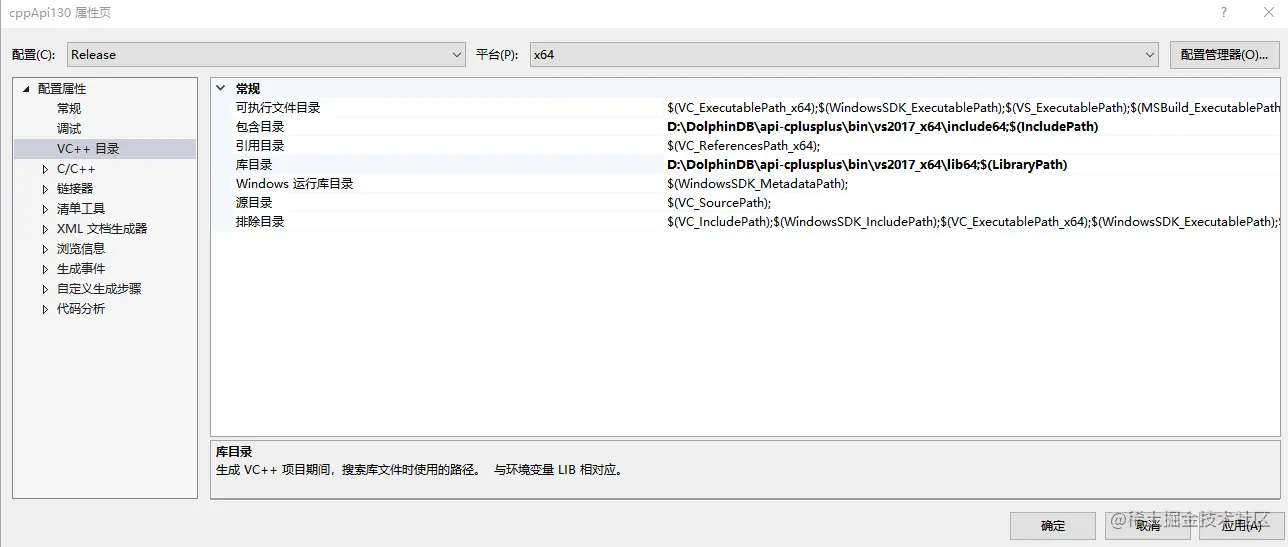Expand the 清单工具 tree node arrow
The height and width of the screenshot is (547, 1288).
45,209
